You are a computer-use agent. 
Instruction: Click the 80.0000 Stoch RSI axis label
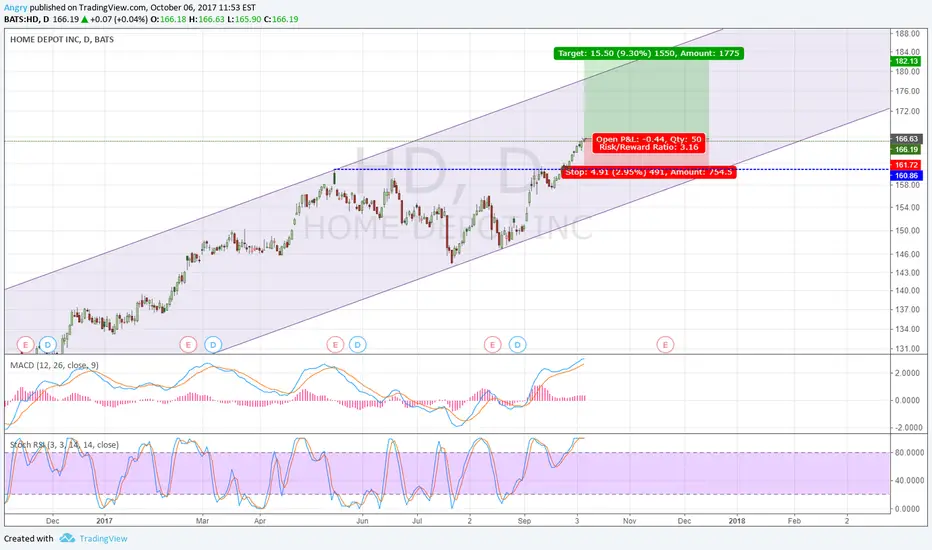pyautogui.click(x=909, y=452)
